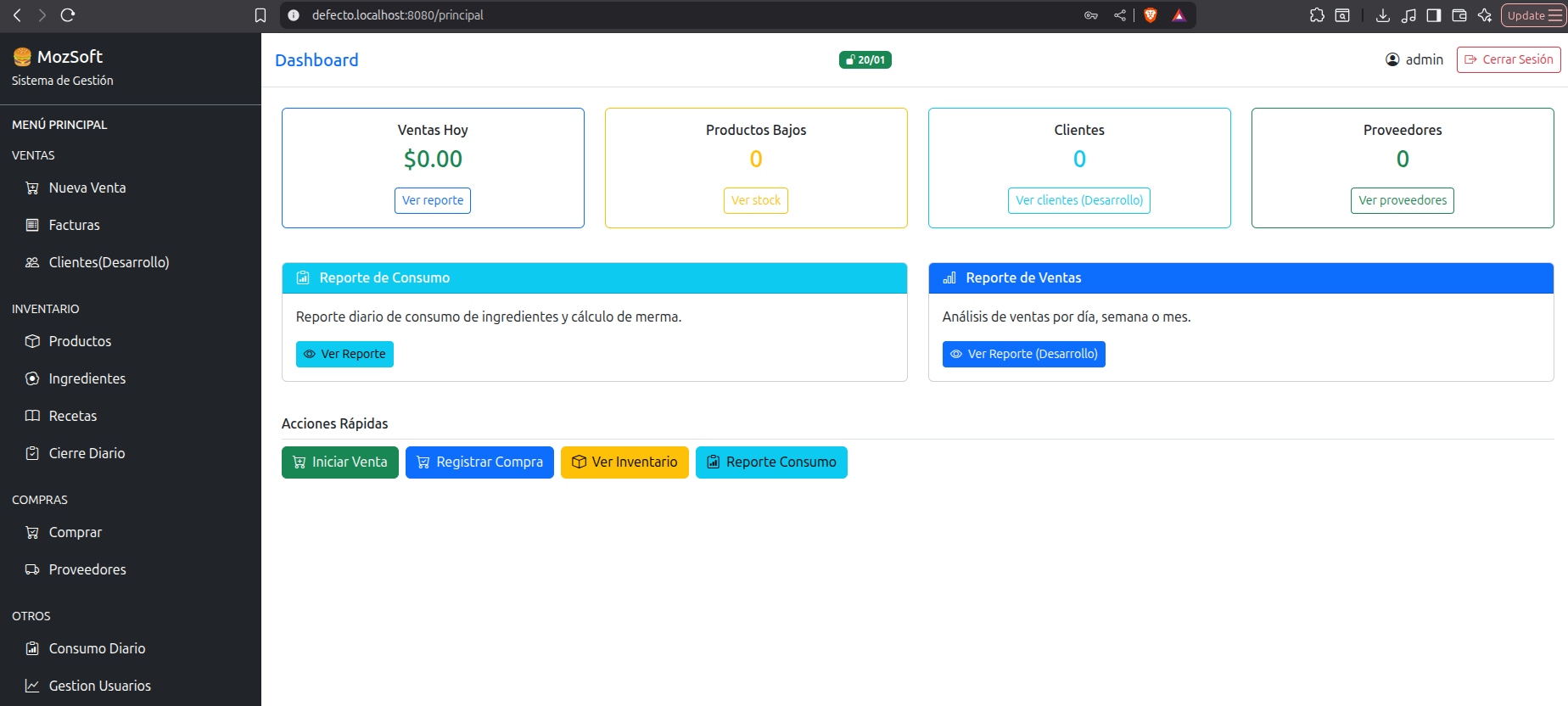Click the share icon in address bar
This screenshot has height=706, width=1568.
(x=1120, y=15)
